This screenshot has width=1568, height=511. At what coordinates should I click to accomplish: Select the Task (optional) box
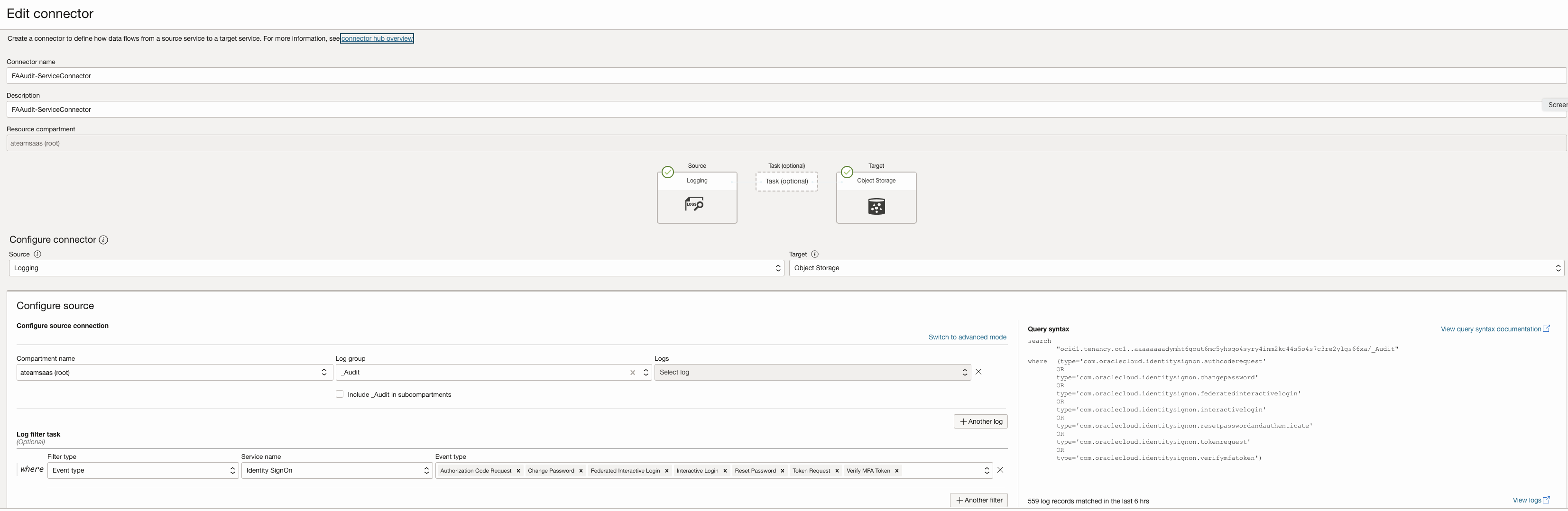[x=786, y=181]
